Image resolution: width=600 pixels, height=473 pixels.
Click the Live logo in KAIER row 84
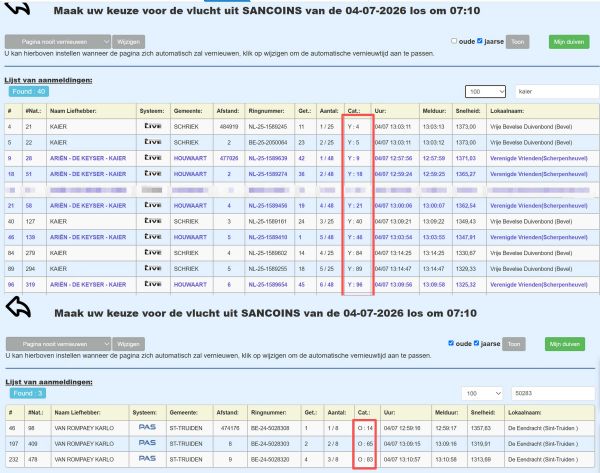(153, 252)
